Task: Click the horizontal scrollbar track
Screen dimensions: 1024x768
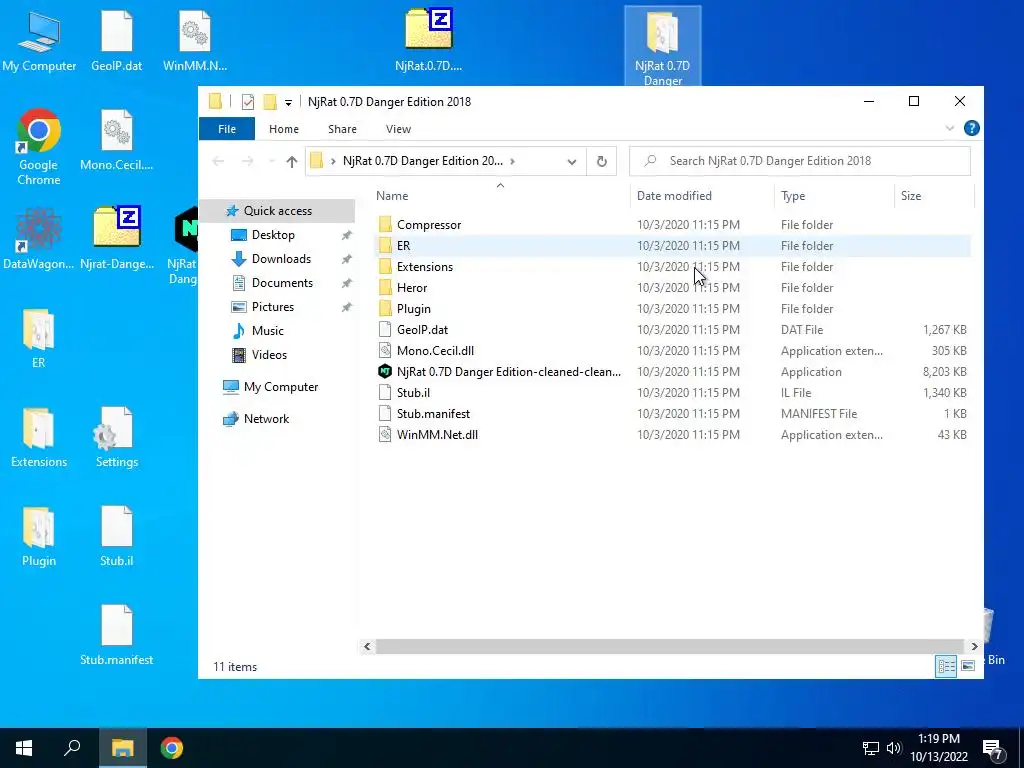Action: [x=670, y=646]
